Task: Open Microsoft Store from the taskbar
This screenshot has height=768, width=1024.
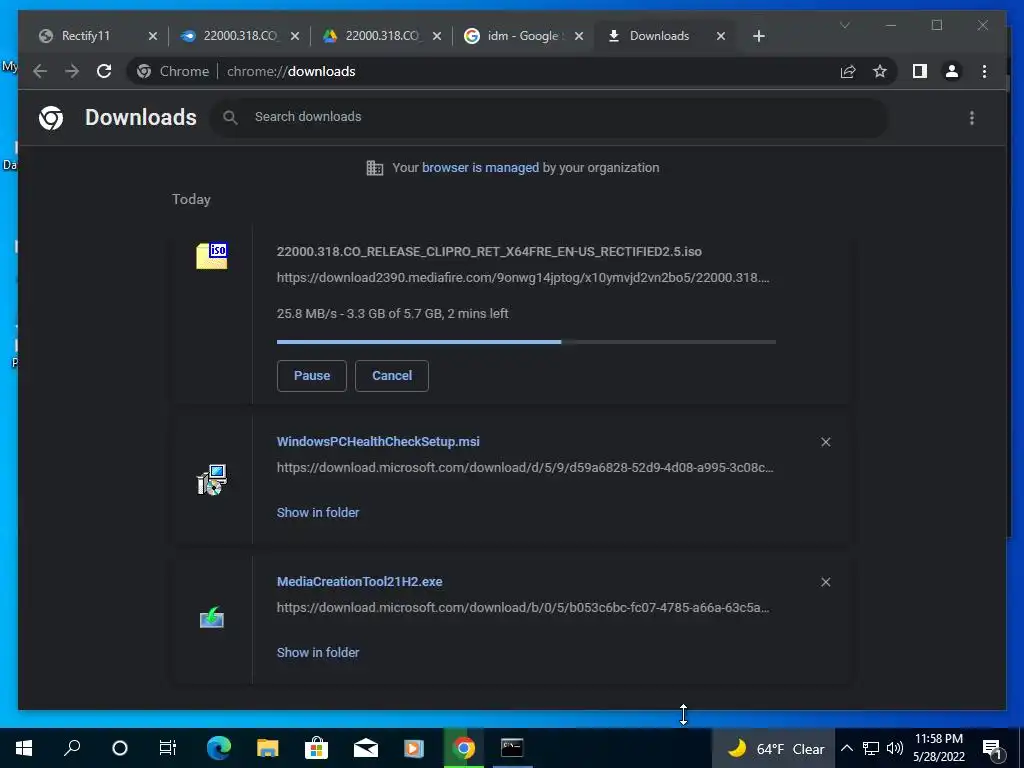Action: [316, 748]
